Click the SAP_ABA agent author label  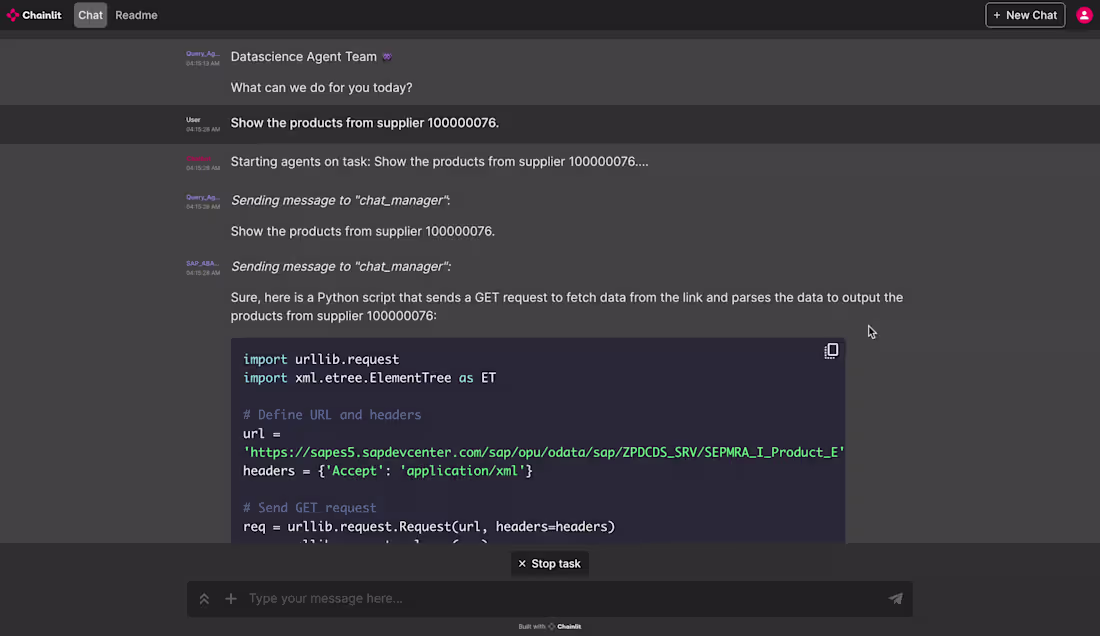202,264
